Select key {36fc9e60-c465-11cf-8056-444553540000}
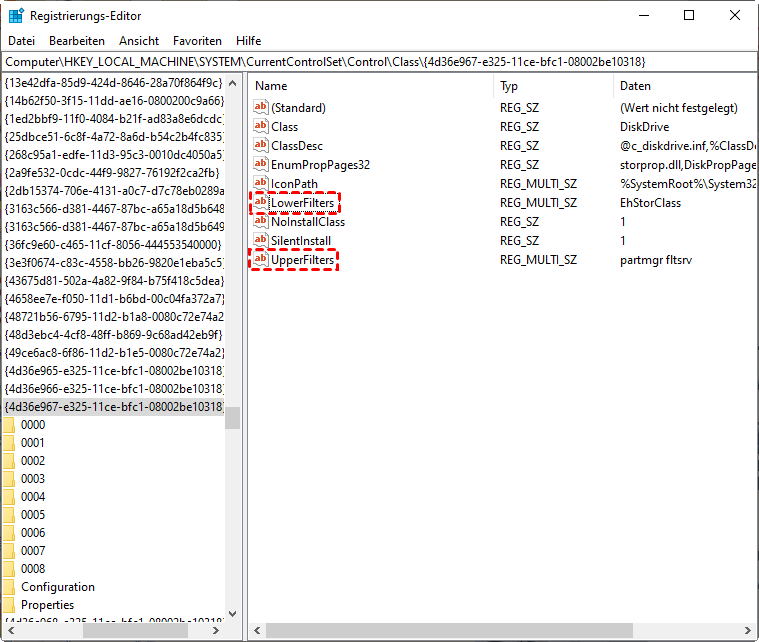 point(114,245)
